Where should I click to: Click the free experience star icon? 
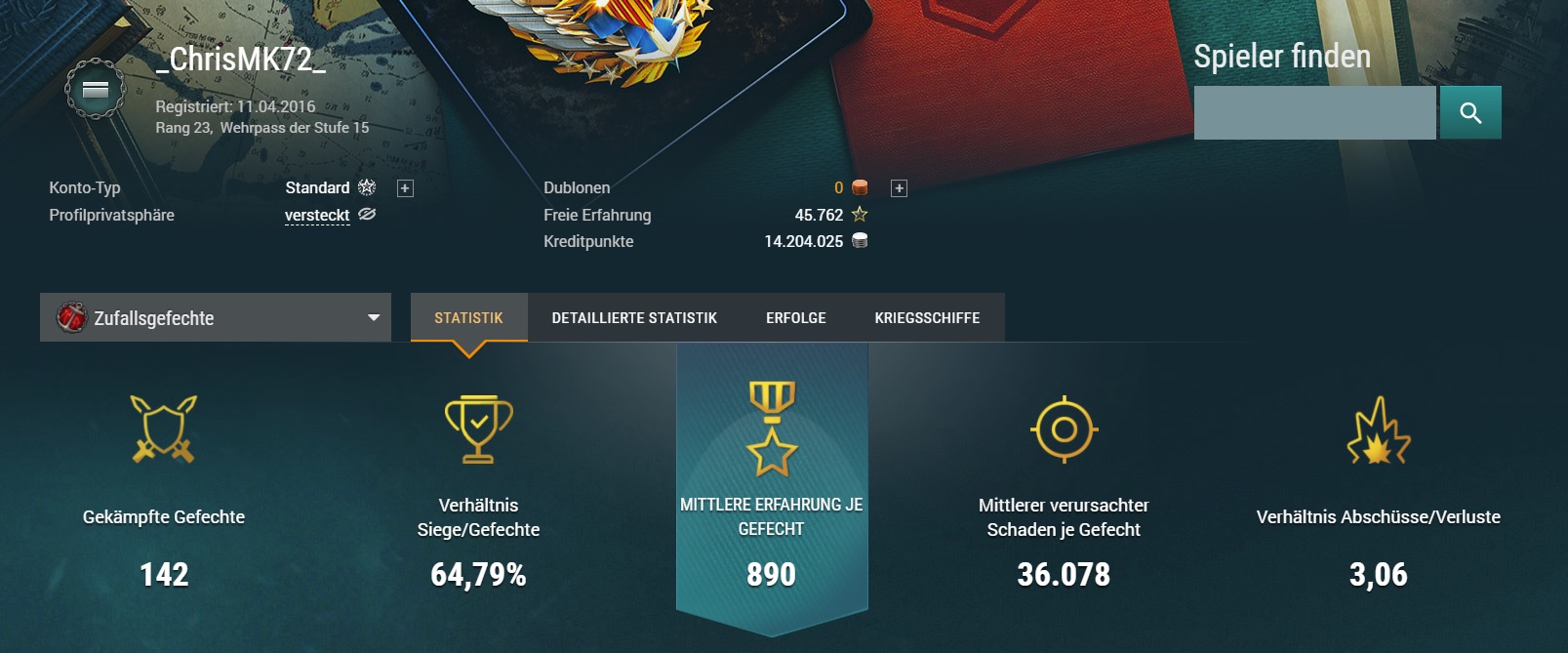pos(860,214)
